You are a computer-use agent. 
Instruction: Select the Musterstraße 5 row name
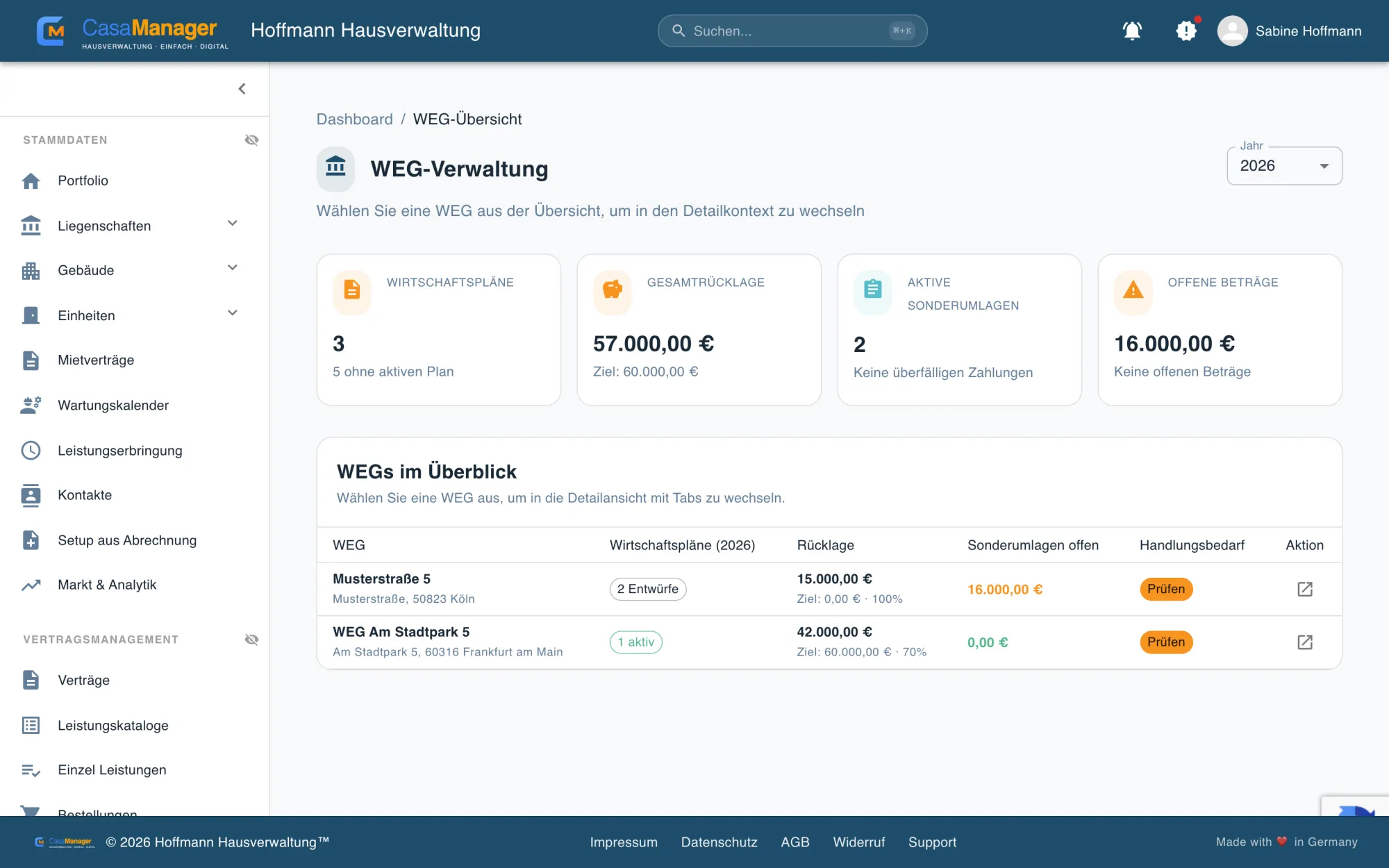[x=381, y=578]
